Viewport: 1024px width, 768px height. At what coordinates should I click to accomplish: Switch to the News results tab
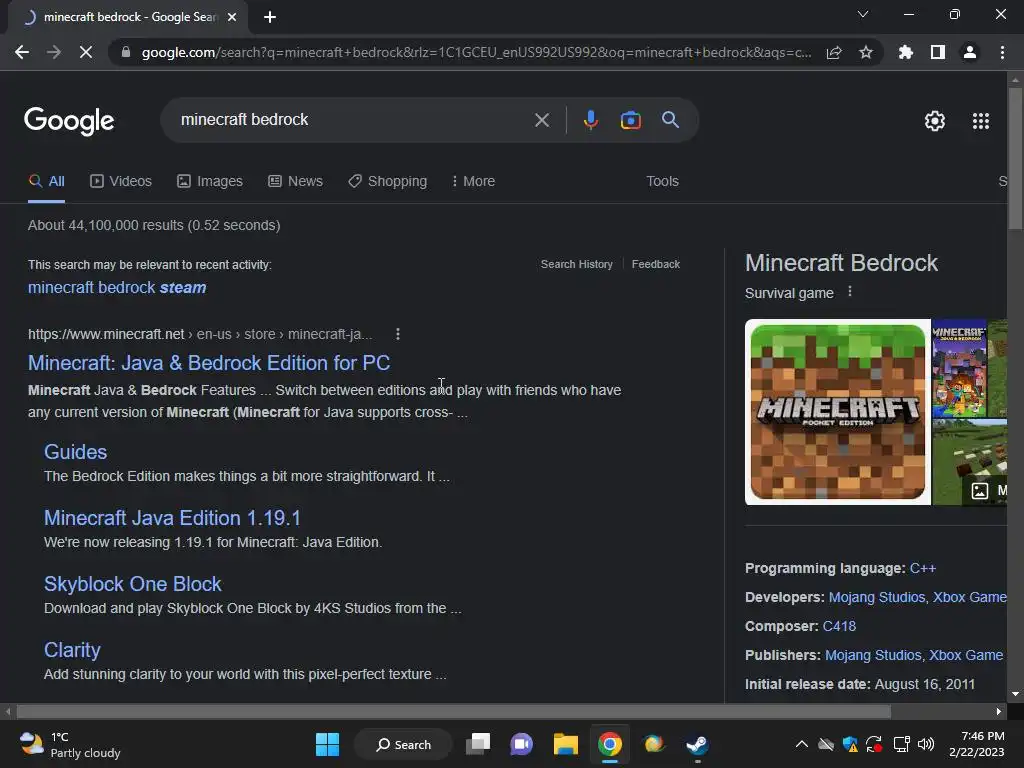pos(295,182)
